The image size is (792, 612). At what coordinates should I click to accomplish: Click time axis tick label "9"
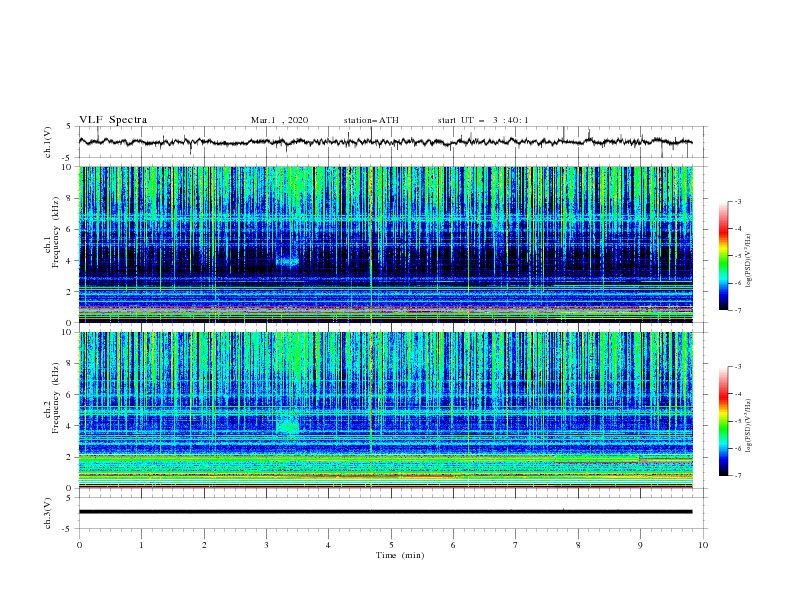coord(640,545)
